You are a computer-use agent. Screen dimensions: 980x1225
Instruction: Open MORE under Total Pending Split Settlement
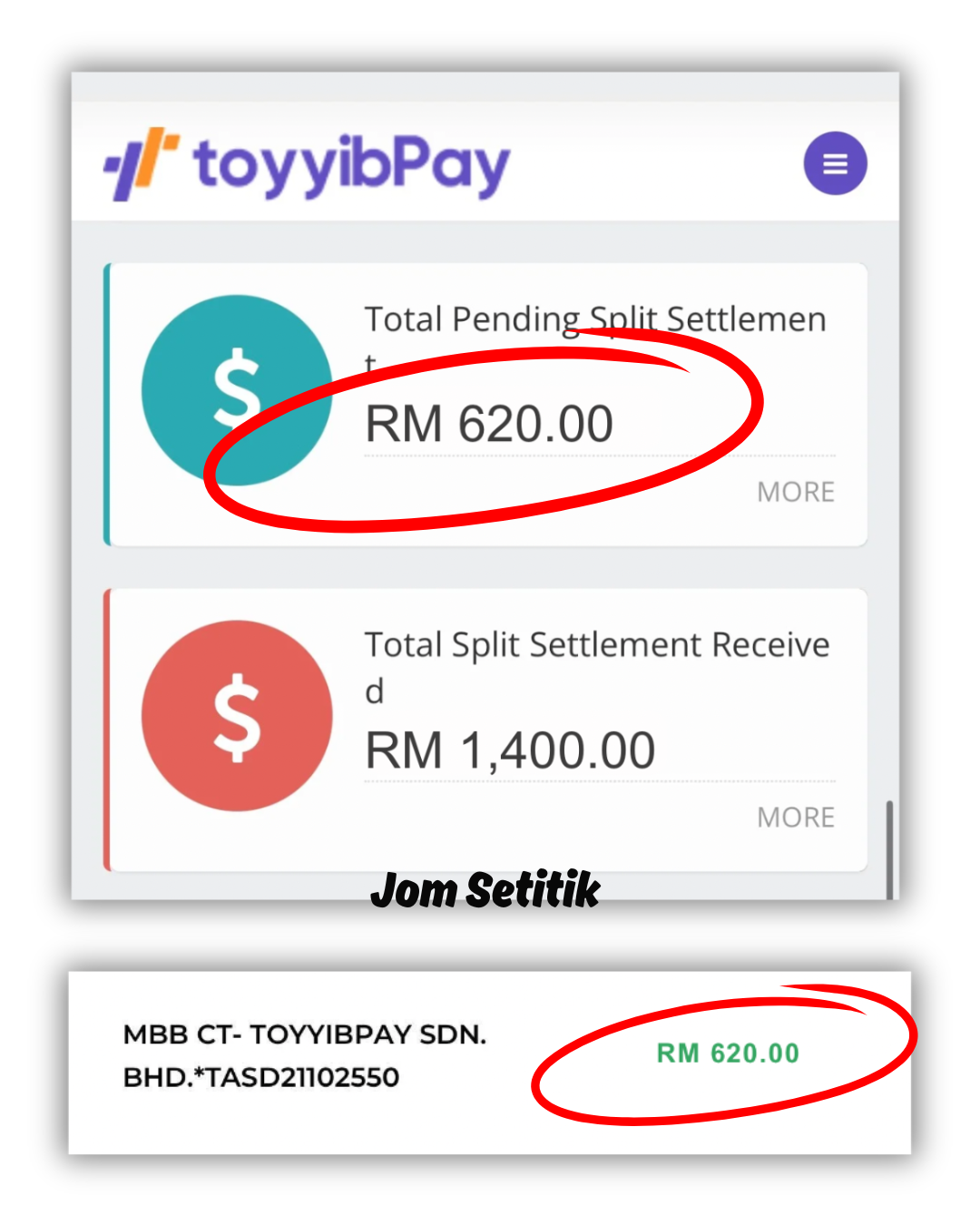click(x=795, y=492)
